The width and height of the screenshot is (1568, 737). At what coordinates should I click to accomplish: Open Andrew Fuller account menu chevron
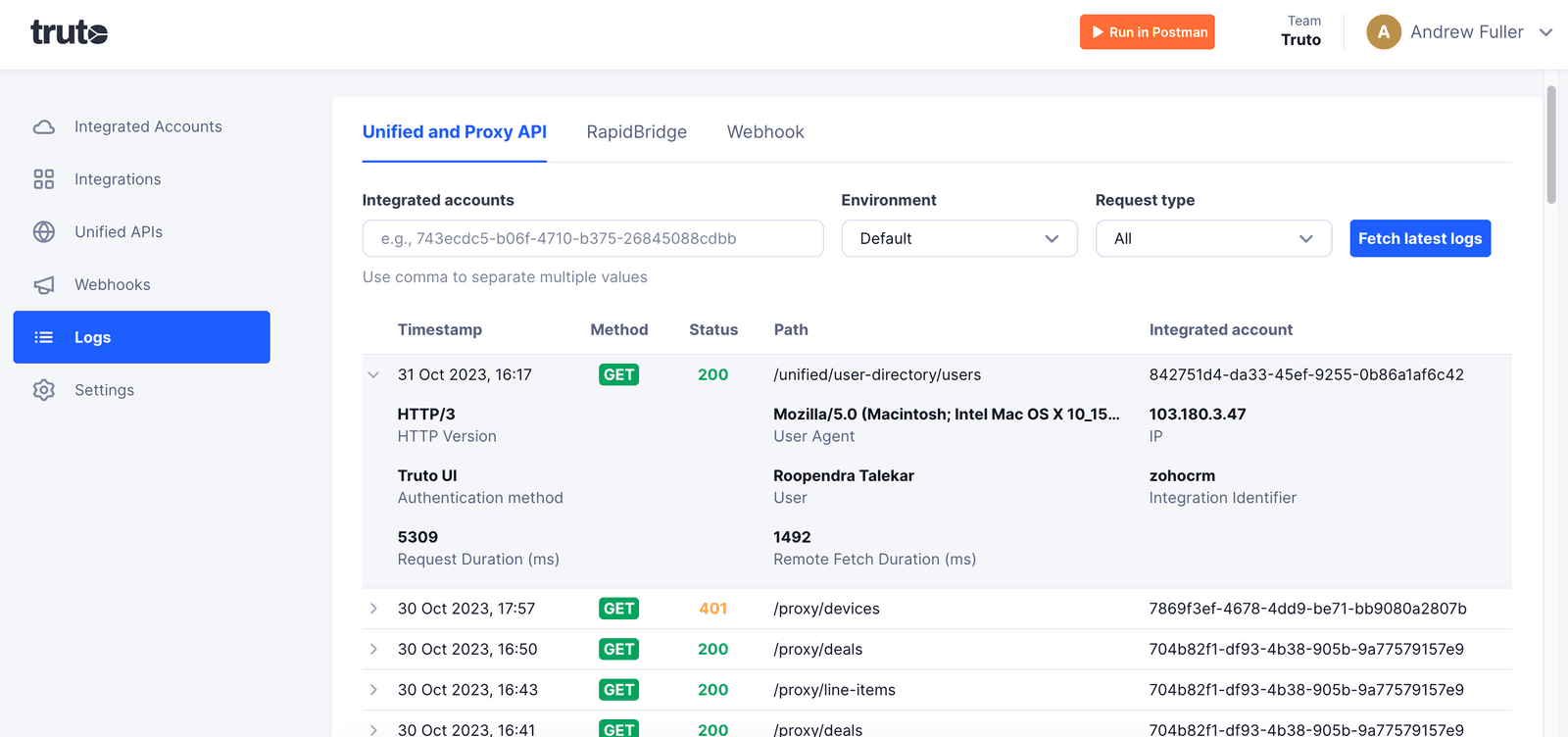(x=1545, y=32)
